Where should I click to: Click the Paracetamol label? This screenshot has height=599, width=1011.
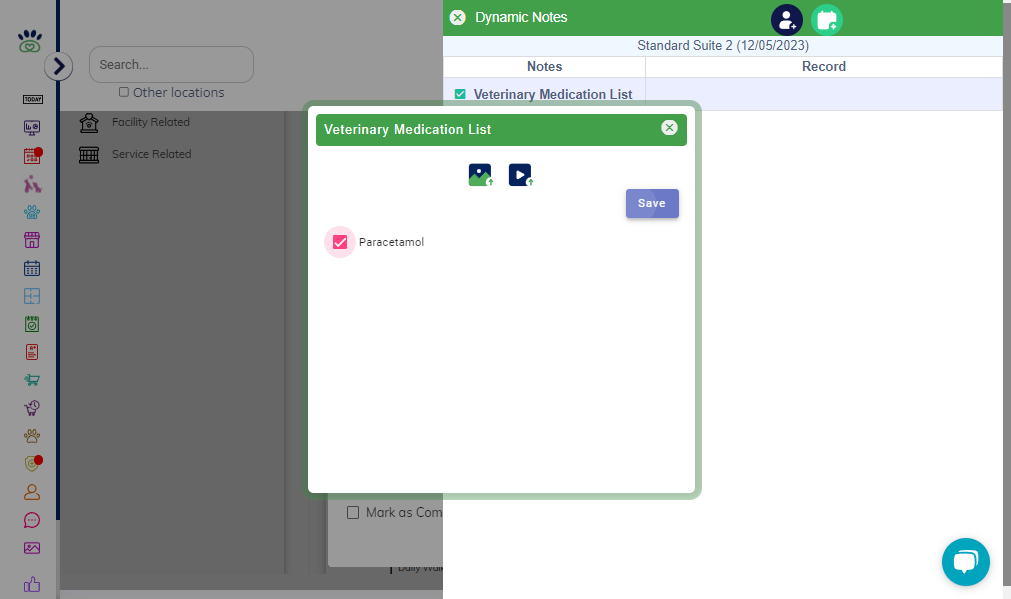click(391, 242)
